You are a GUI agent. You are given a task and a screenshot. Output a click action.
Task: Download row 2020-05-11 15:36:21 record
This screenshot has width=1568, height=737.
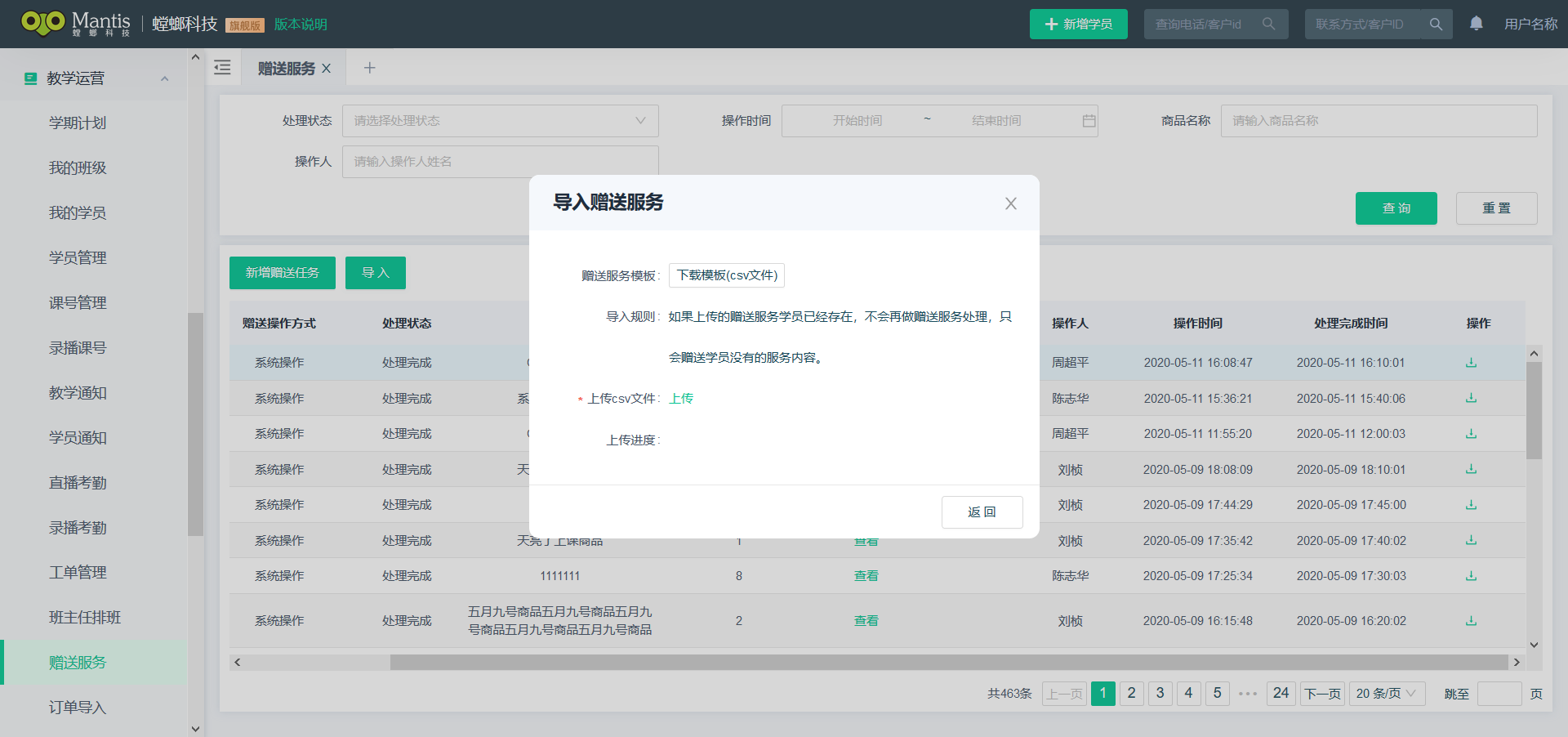[x=1471, y=398]
